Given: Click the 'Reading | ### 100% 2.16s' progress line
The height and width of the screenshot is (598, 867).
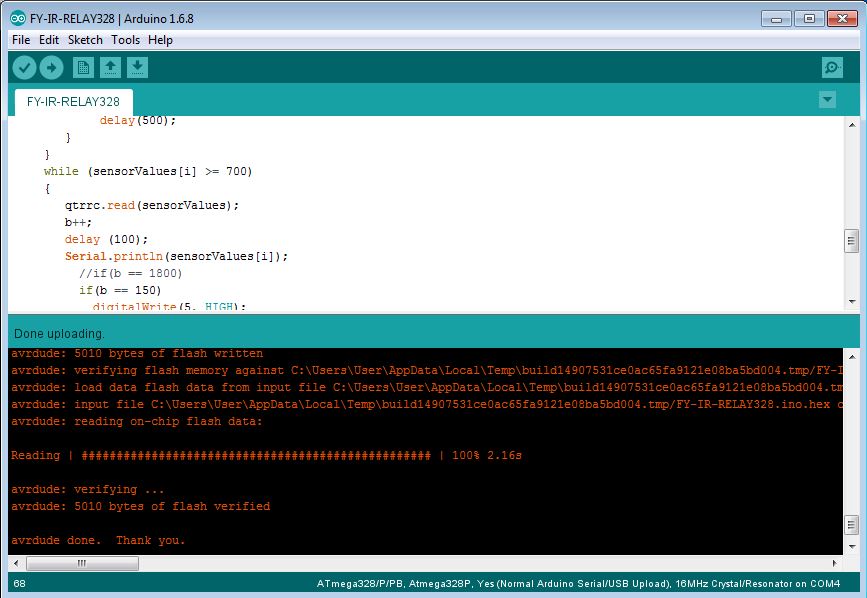Looking at the screenshot, I should (x=267, y=455).
